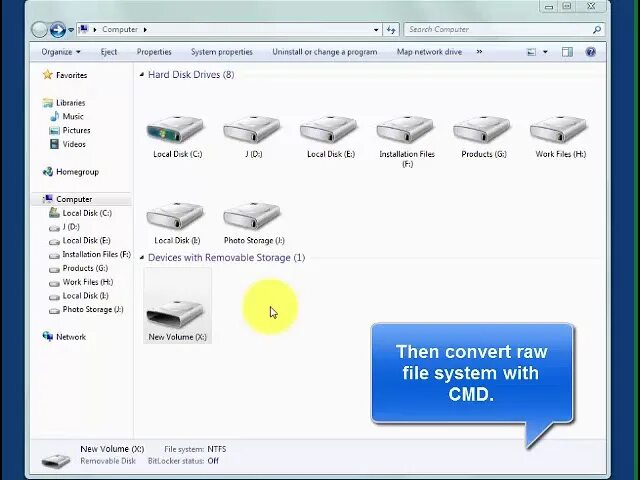Open the Local Disk (C:) drive icon
This screenshot has height=480, width=640.
tap(176, 129)
